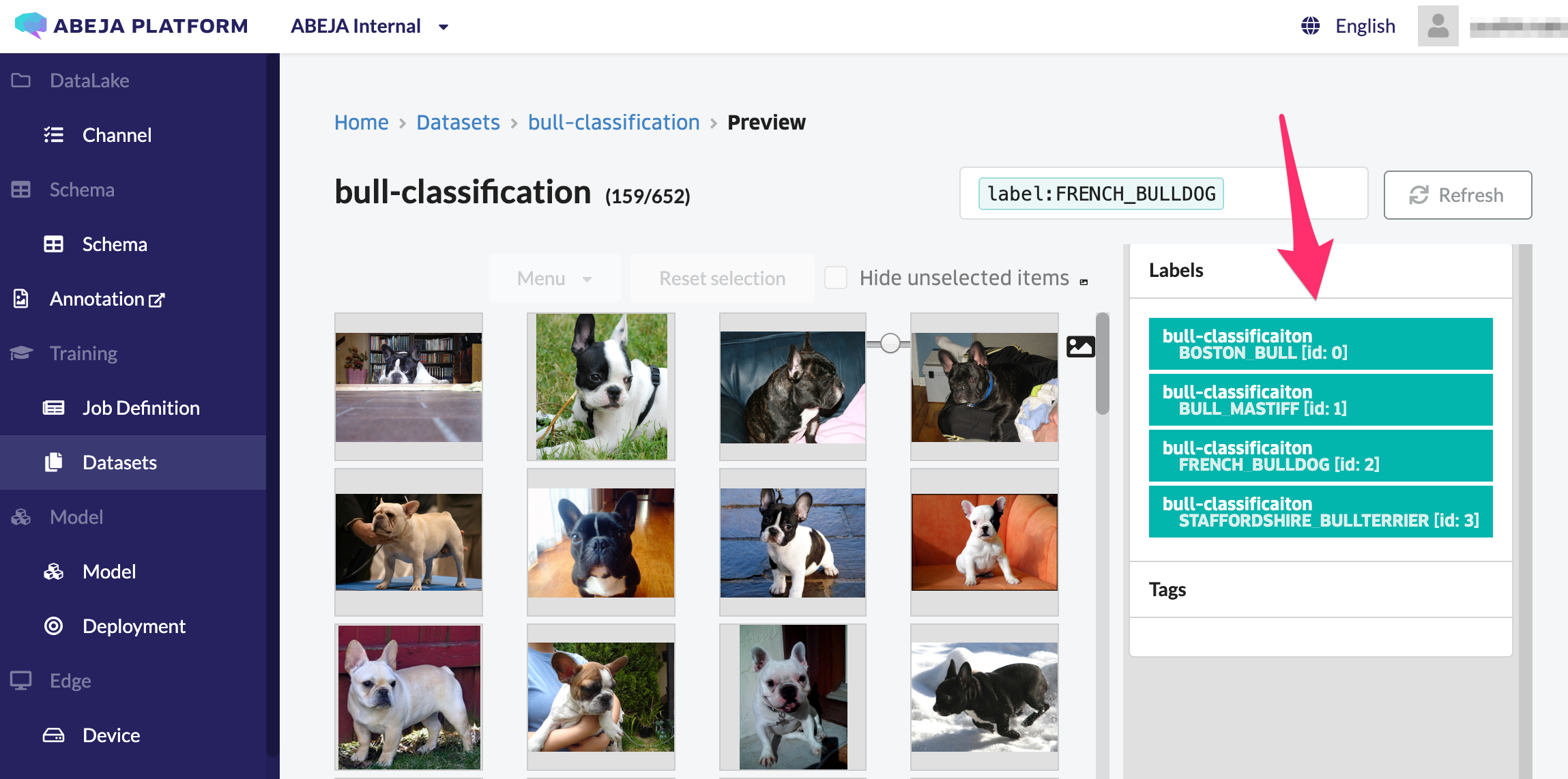1568x779 pixels.
Task: Click the Training graduation cap icon
Action: [21, 353]
